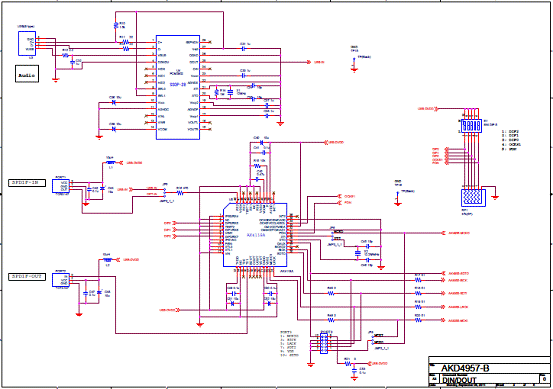Select the AKD4957-B title block text

[x=465, y=368]
